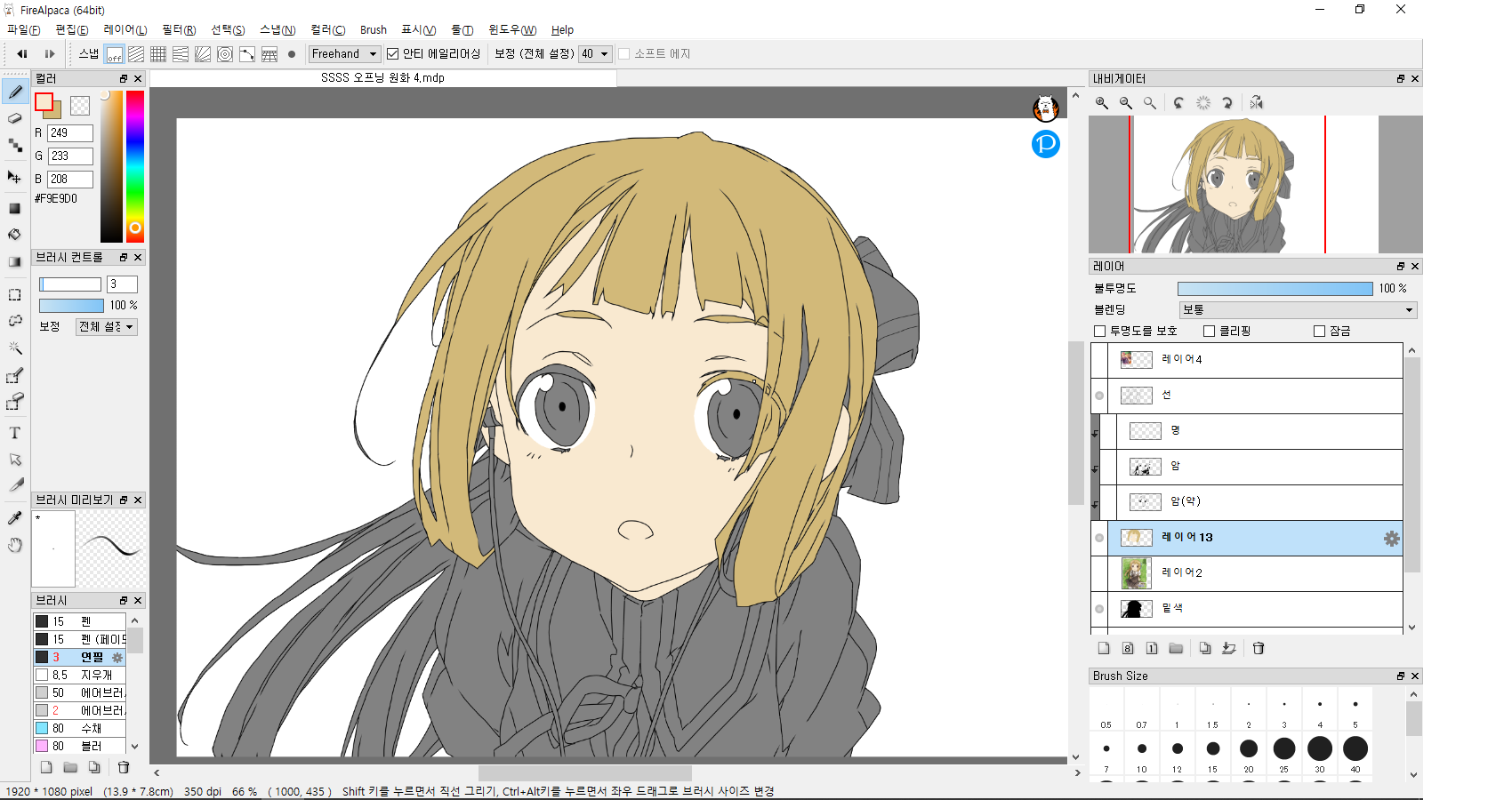Click the layer opacity slider
Viewport: 1512px width, 800px height.
1275,289
